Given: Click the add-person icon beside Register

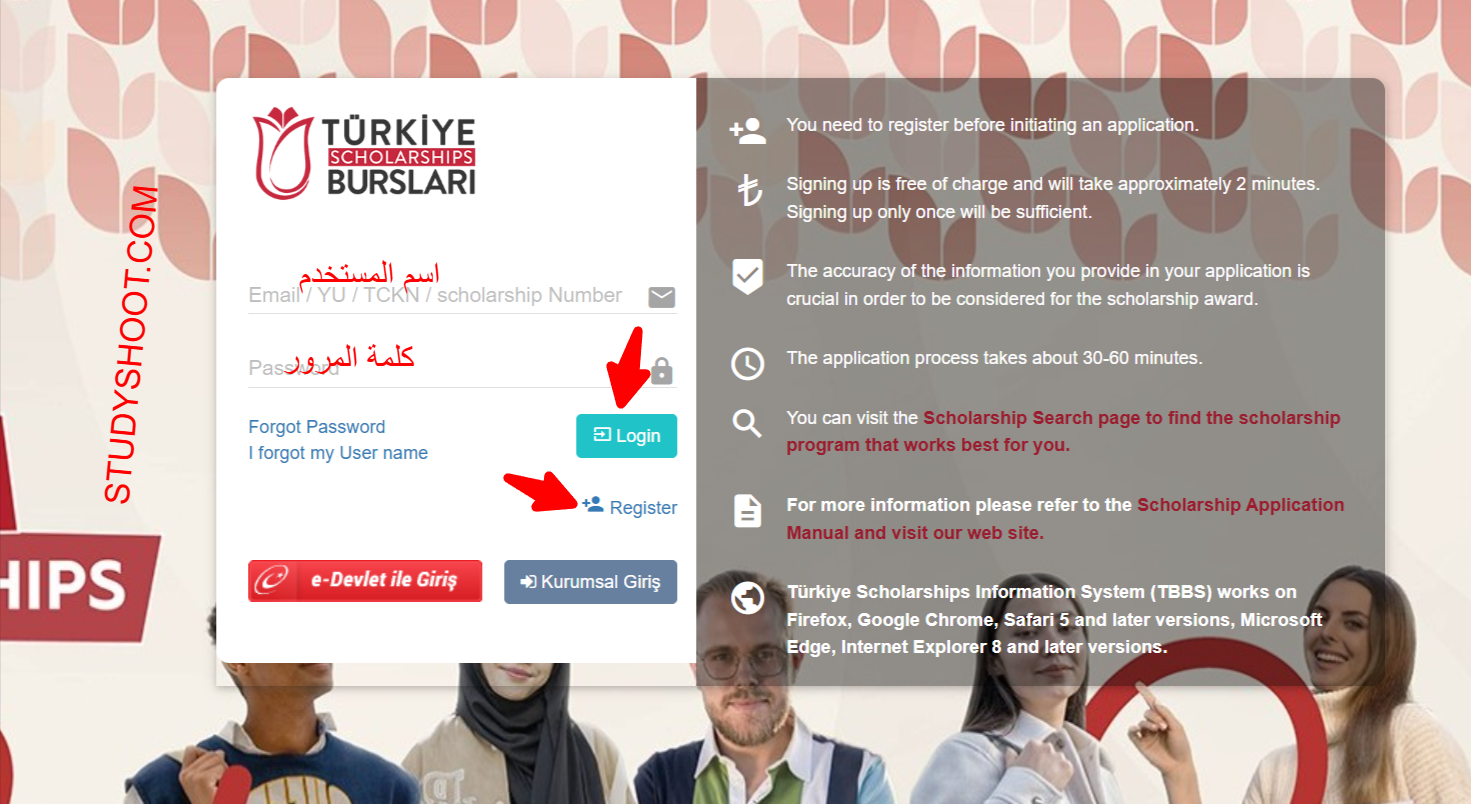Looking at the screenshot, I should (x=593, y=504).
